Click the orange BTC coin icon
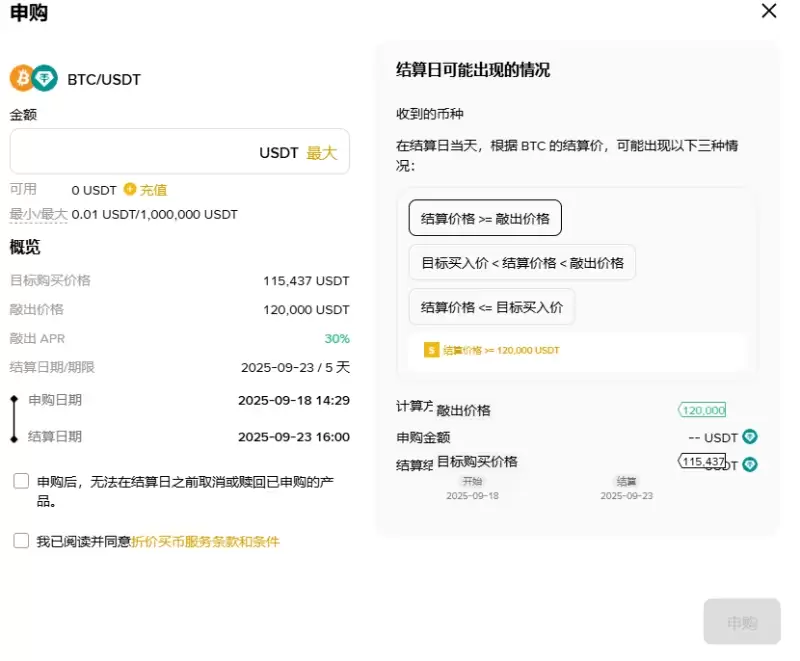 (x=22, y=78)
